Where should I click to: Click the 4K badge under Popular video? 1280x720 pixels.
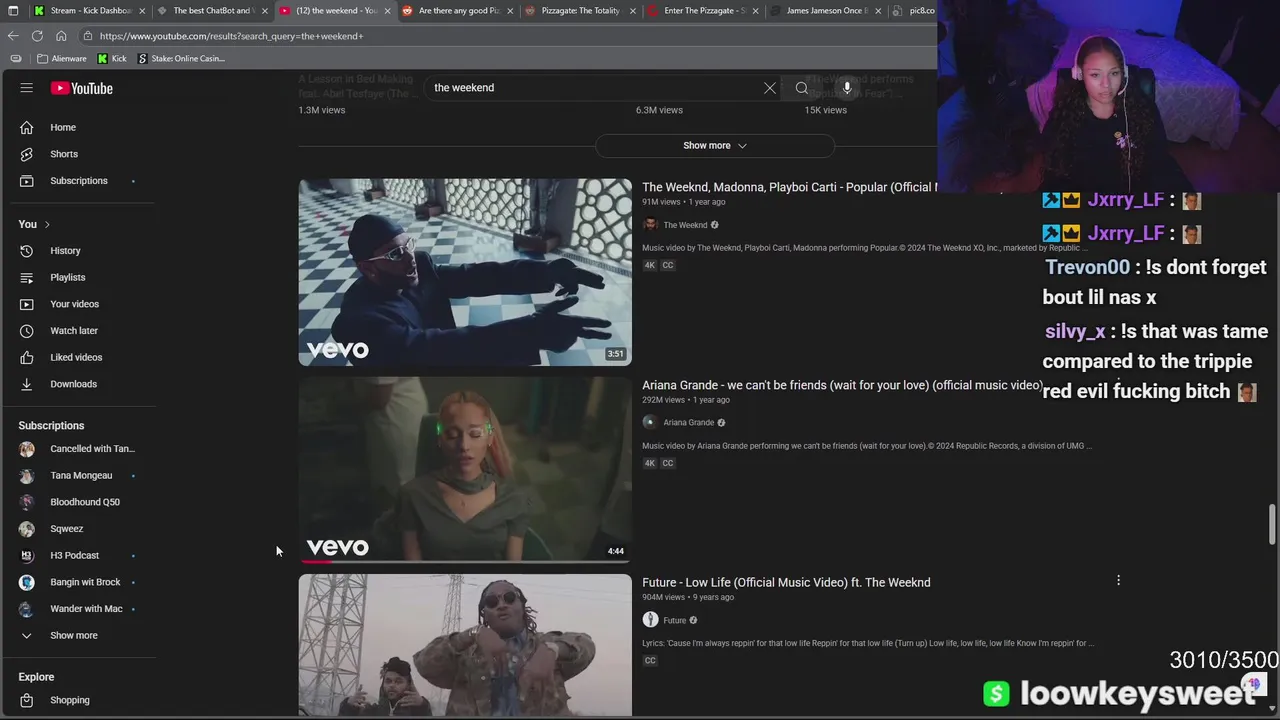(650, 265)
